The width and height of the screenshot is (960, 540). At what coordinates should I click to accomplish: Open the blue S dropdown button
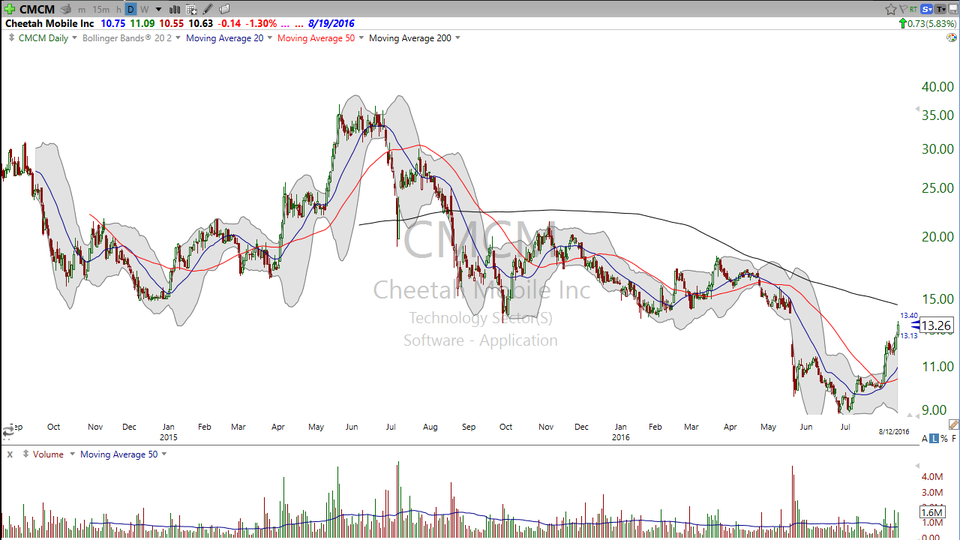(x=927, y=9)
